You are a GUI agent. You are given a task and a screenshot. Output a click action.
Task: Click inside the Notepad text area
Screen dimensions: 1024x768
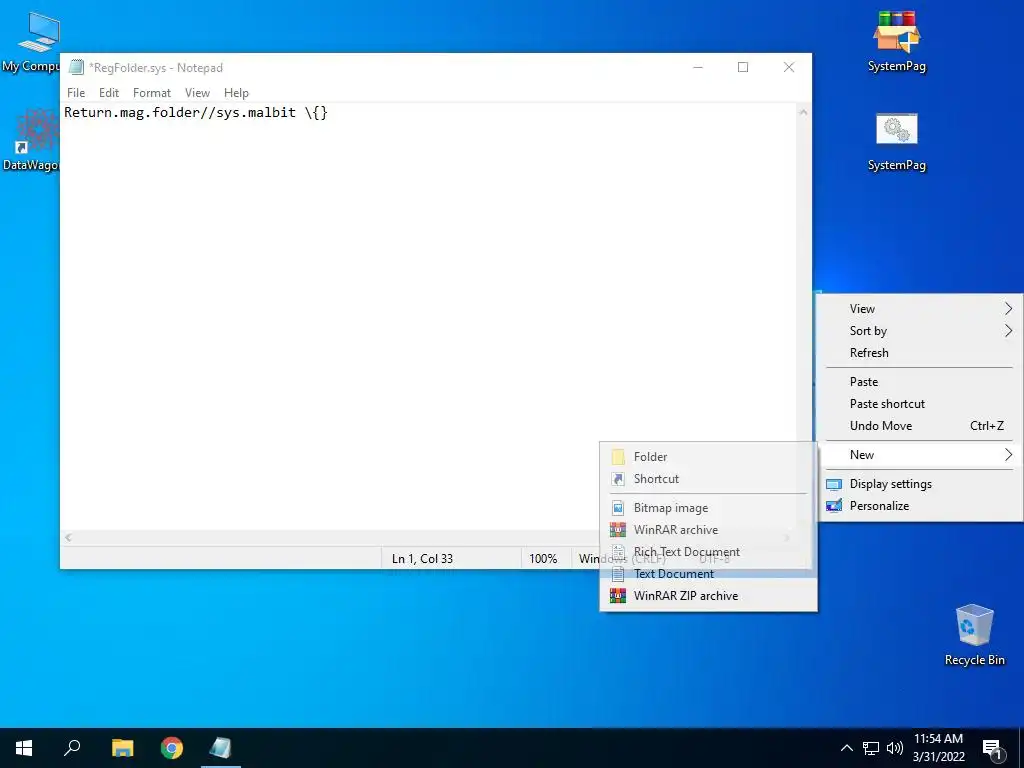(x=428, y=317)
